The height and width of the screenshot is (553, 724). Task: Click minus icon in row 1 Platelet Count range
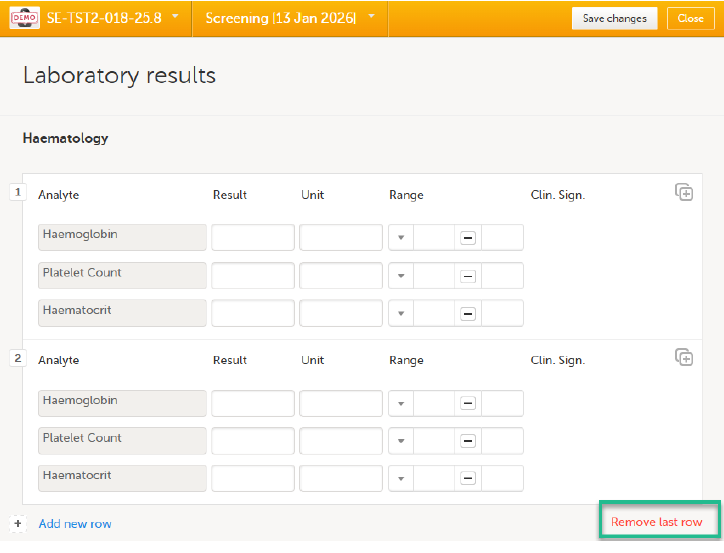pyautogui.click(x=467, y=276)
